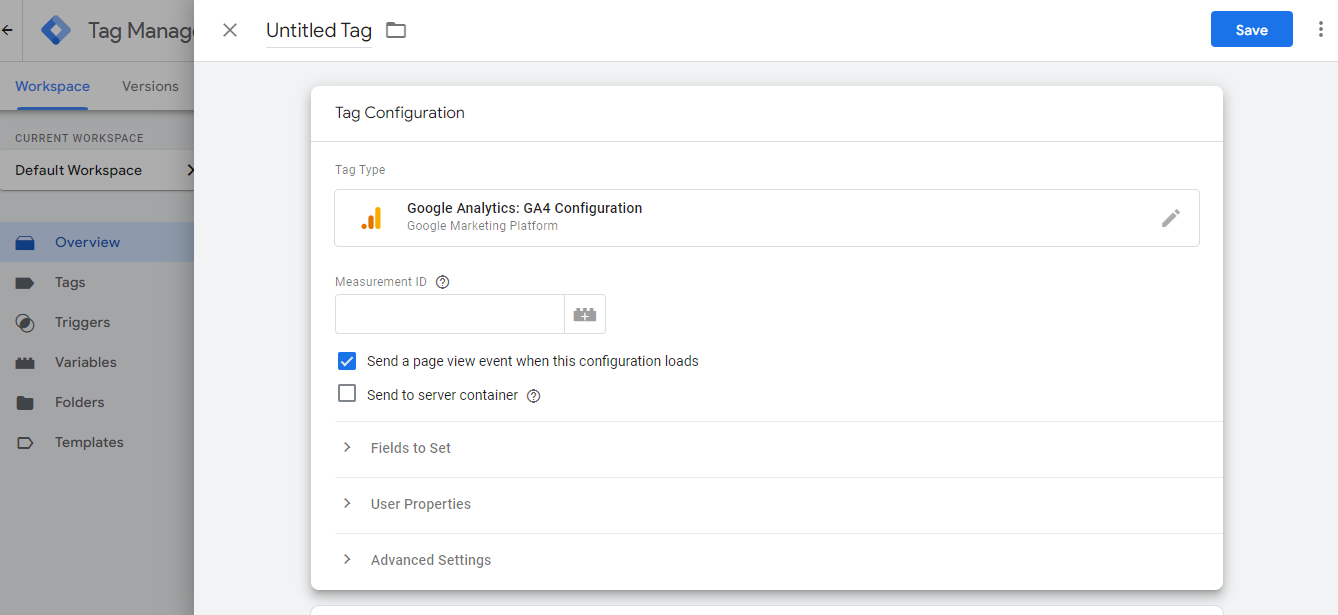Open Triggers in the left sidebar
This screenshot has height=615, width=1338.
pyautogui.click(x=82, y=322)
